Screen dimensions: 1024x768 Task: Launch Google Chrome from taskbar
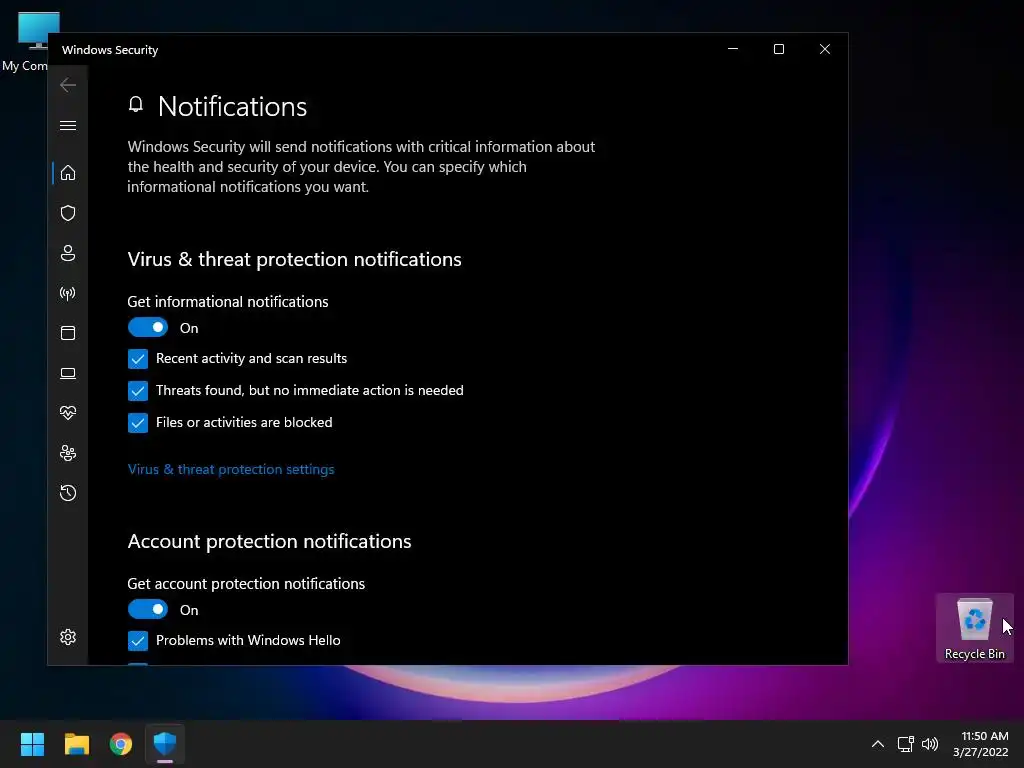(x=121, y=744)
